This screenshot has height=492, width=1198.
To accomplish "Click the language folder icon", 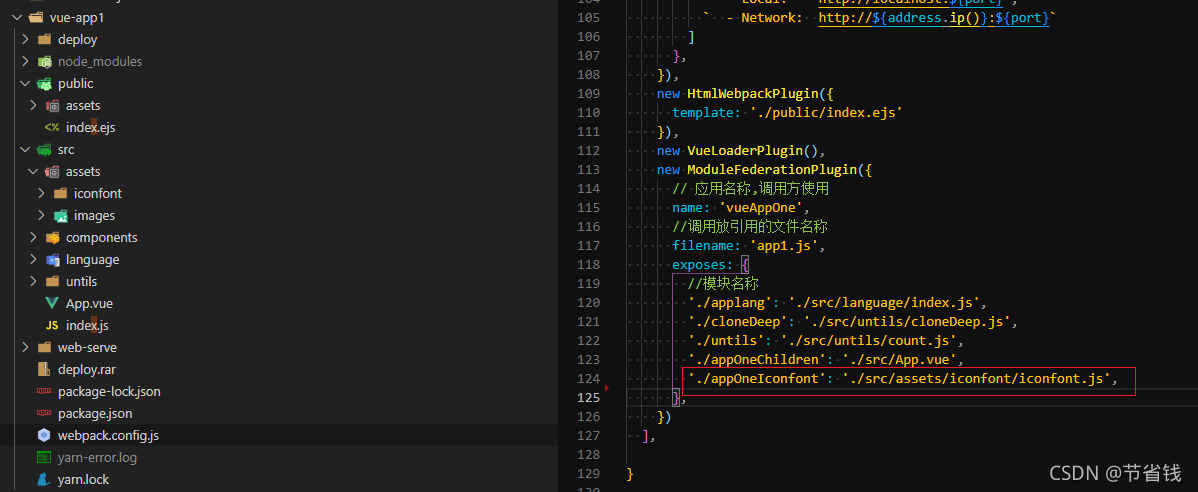I will click(x=52, y=260).
